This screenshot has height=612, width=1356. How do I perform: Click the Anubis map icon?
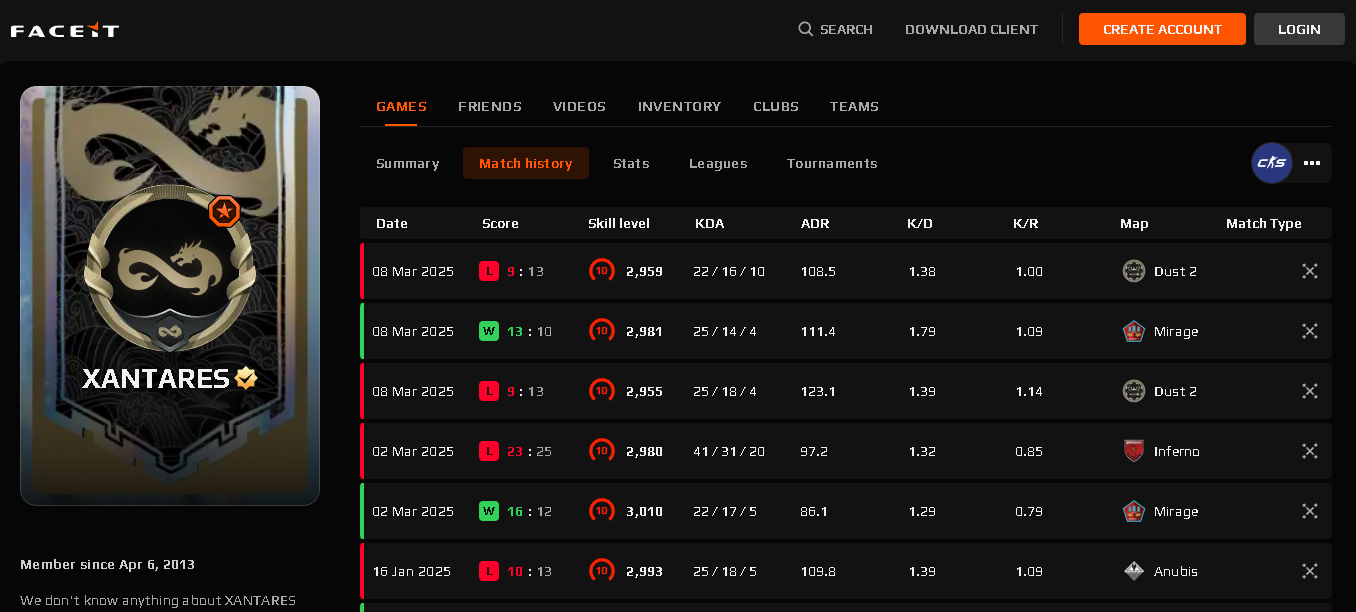(1133, 571)
